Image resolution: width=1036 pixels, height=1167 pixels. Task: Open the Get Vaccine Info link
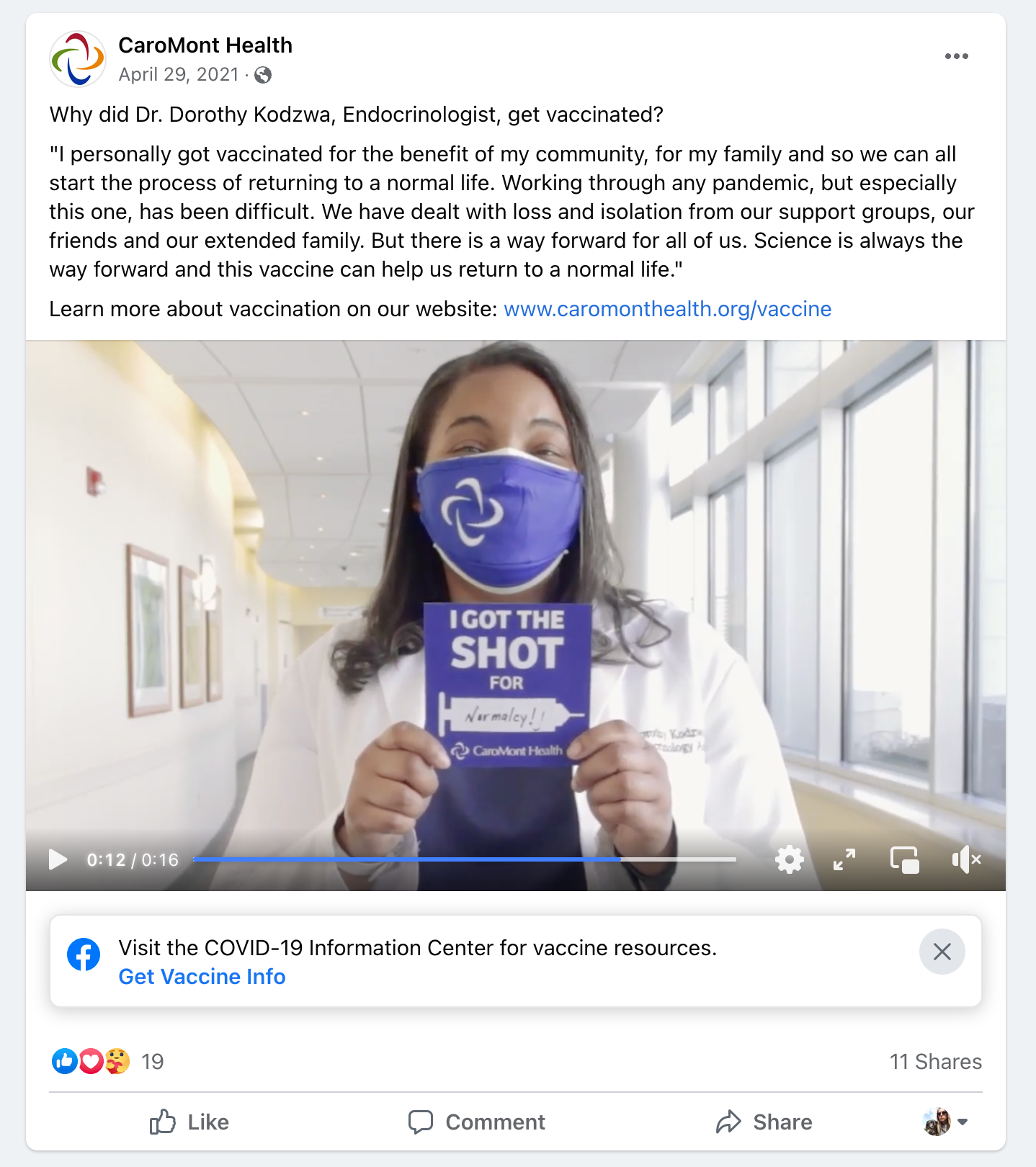tap(202, 977)
